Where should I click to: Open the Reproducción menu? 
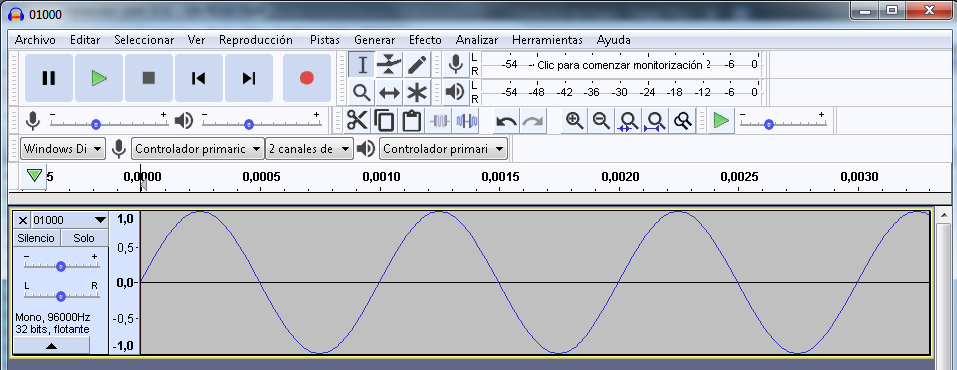point(256,40)
